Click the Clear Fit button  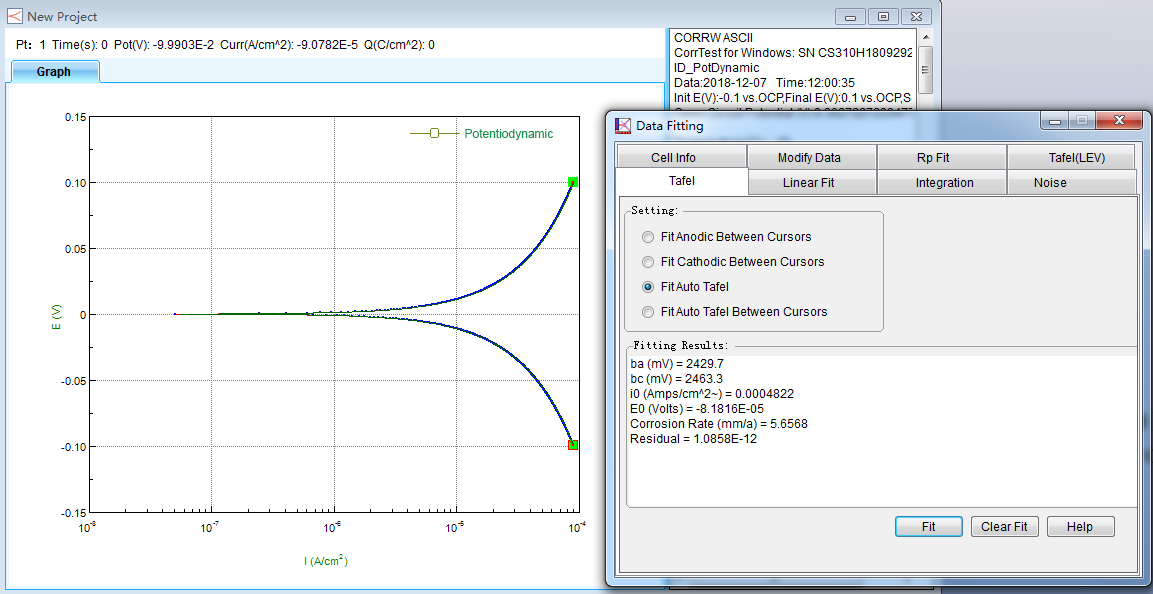[1004, 527]
